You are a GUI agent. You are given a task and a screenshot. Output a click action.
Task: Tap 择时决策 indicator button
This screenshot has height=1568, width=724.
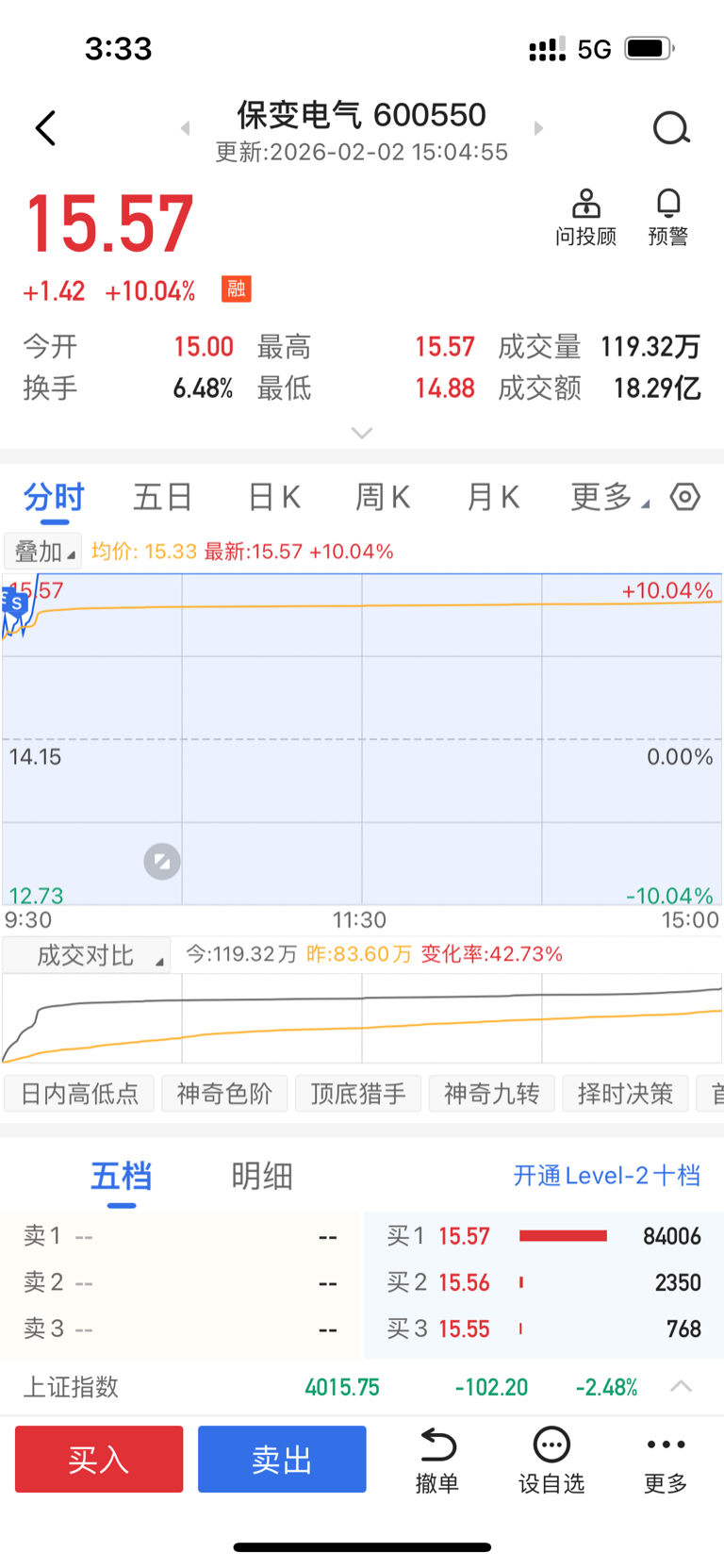coord(626,1094)
